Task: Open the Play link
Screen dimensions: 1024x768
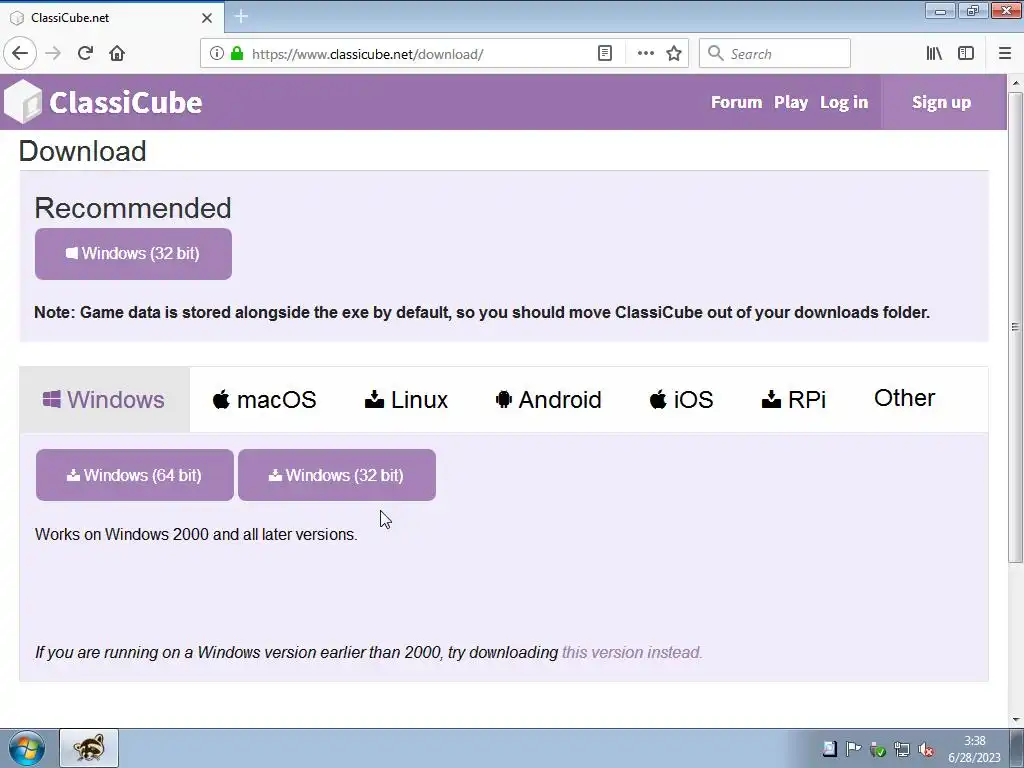Action: coord(791,103)
